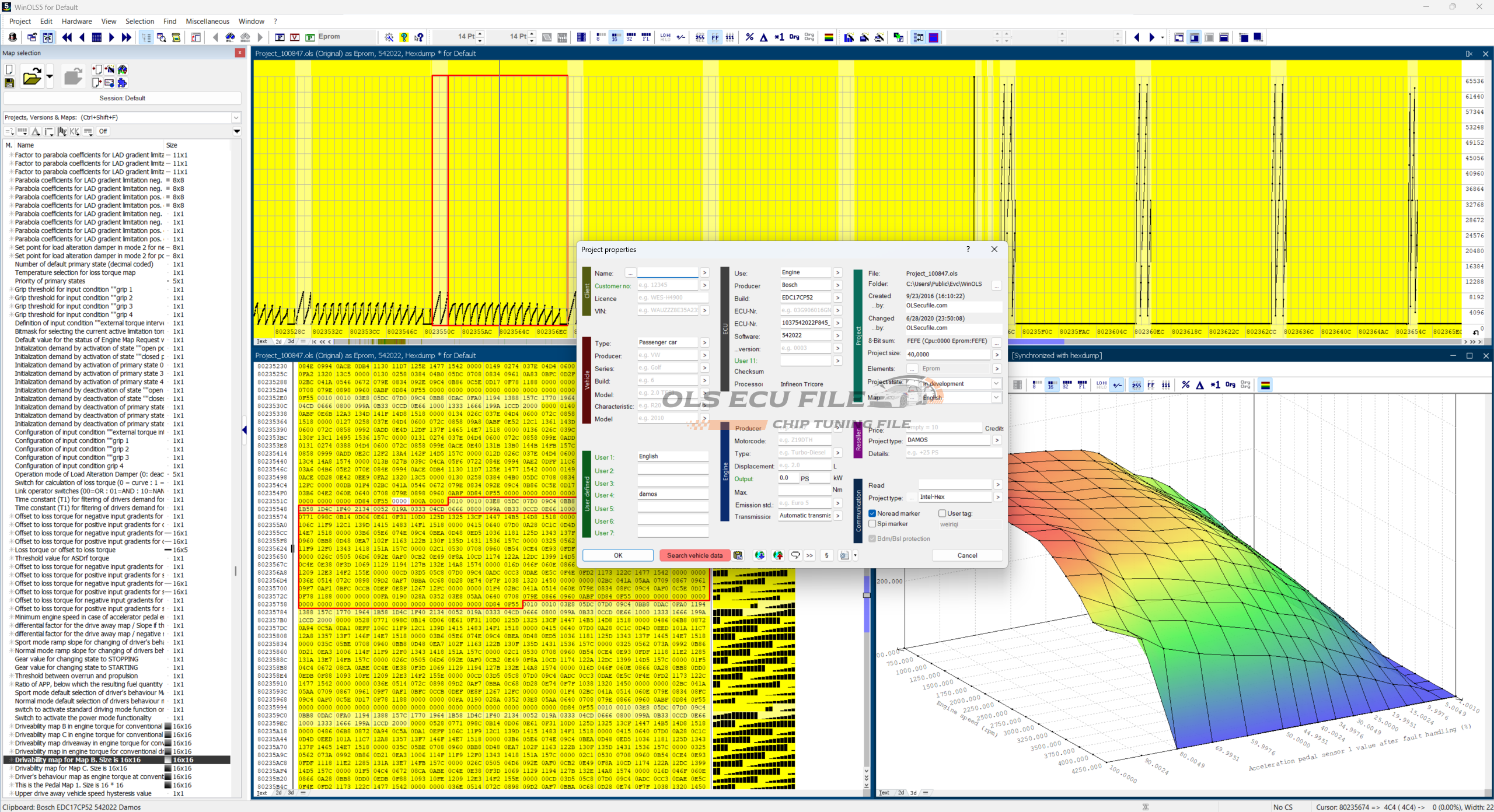Expand the Projects, Versions & Maps combo box
The width and height of the screenshot is (1494, 812).
236,117
